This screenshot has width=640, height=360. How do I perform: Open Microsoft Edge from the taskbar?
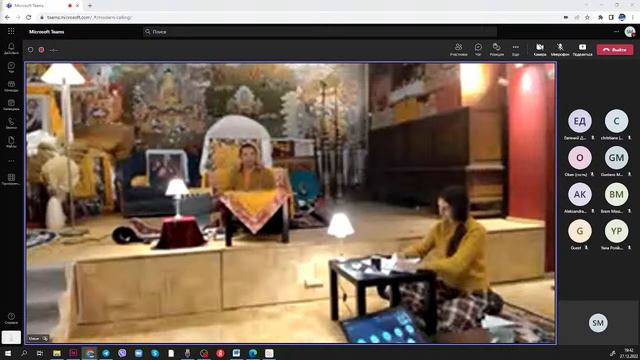coord(253,353)
